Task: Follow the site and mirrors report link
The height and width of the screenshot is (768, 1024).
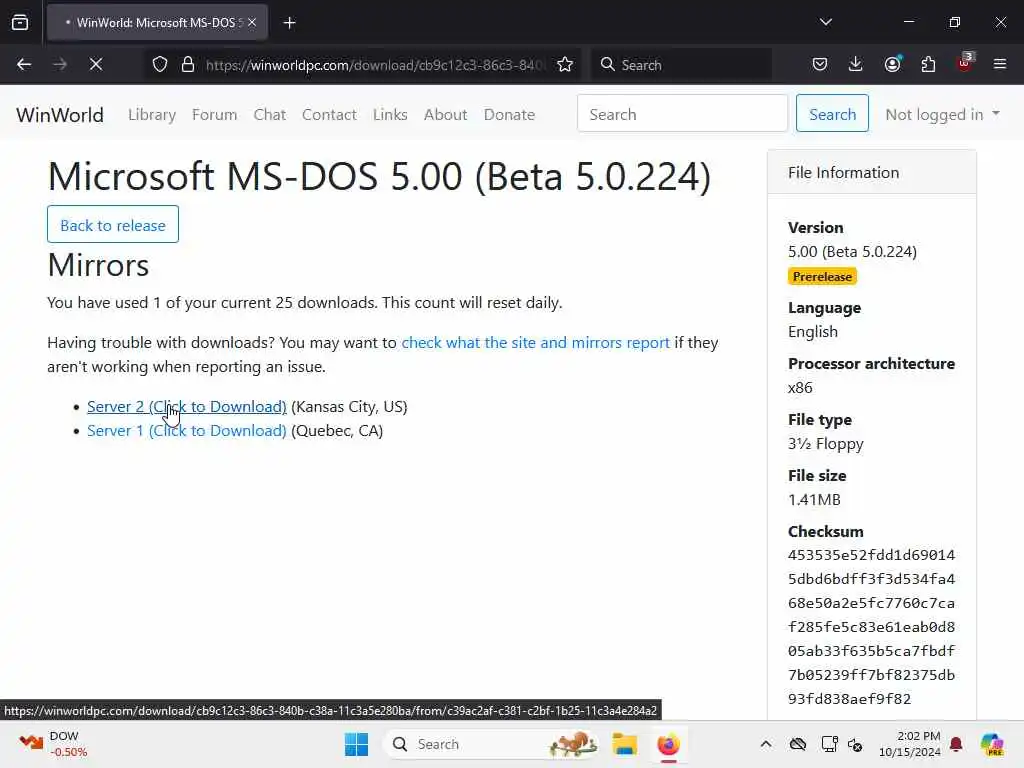Action: tap(536, 343)
